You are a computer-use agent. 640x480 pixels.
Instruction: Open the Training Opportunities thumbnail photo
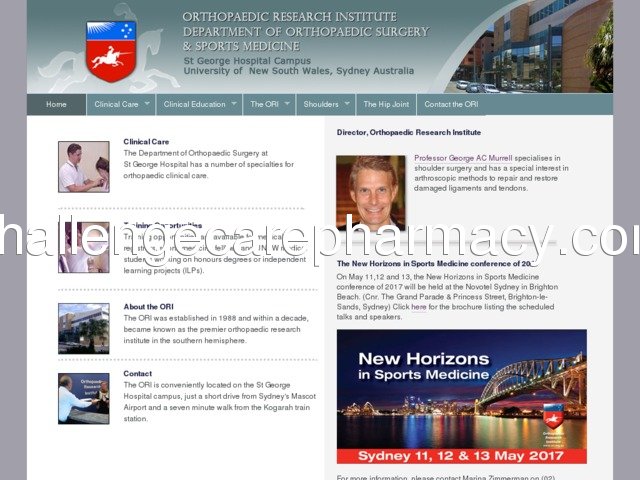[84, 247]
